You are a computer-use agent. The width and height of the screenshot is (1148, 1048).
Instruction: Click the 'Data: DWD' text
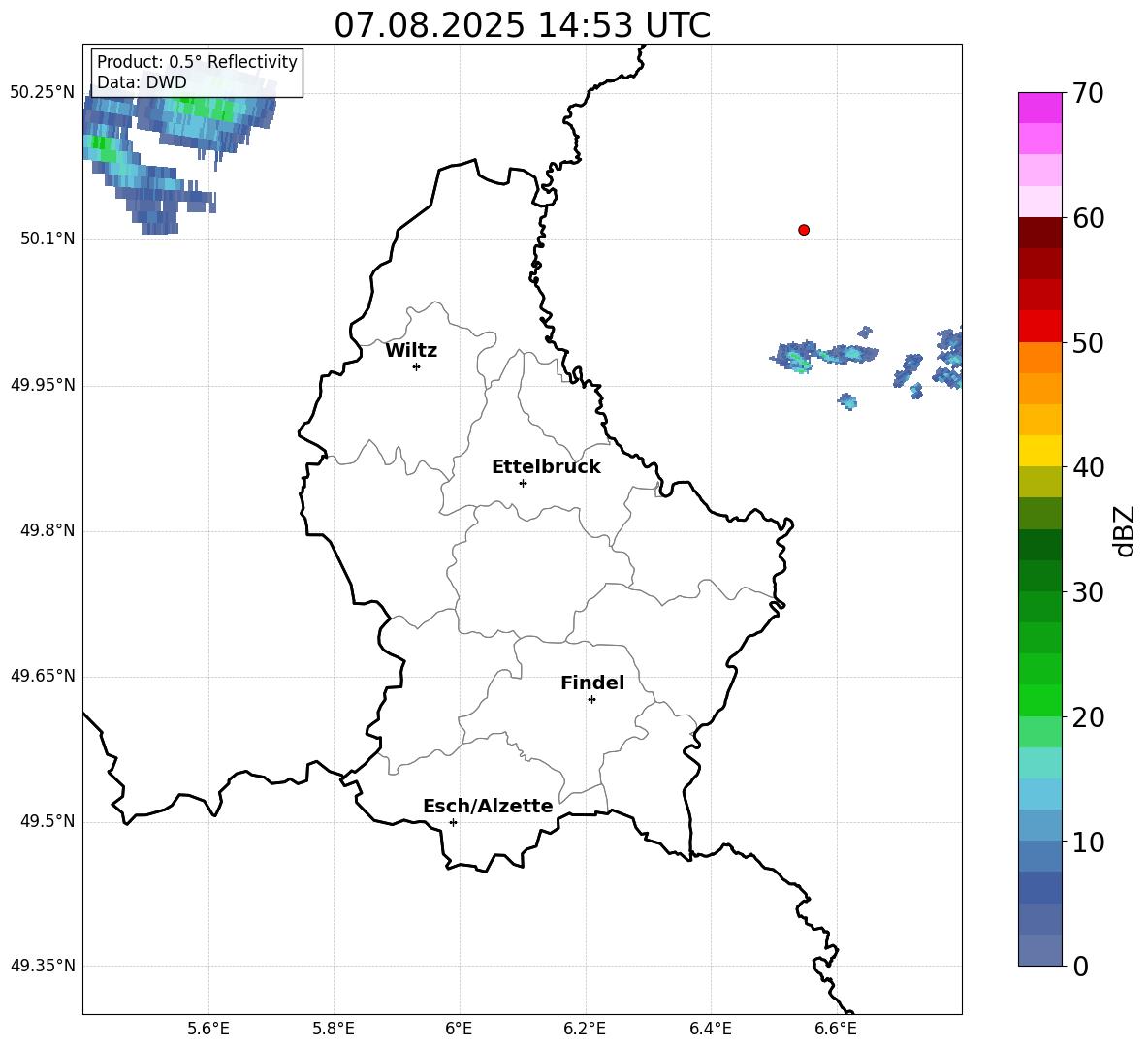coord(142,82)
